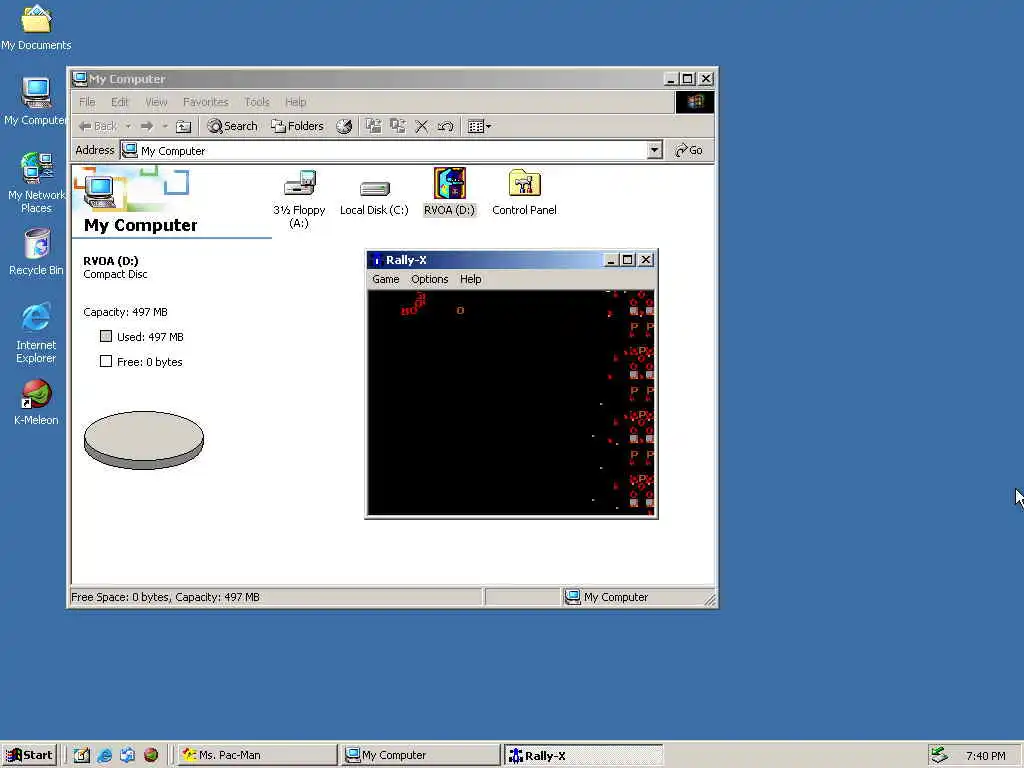
Task: Click the Delete X toolbar icon
Action: pos(422,126)
